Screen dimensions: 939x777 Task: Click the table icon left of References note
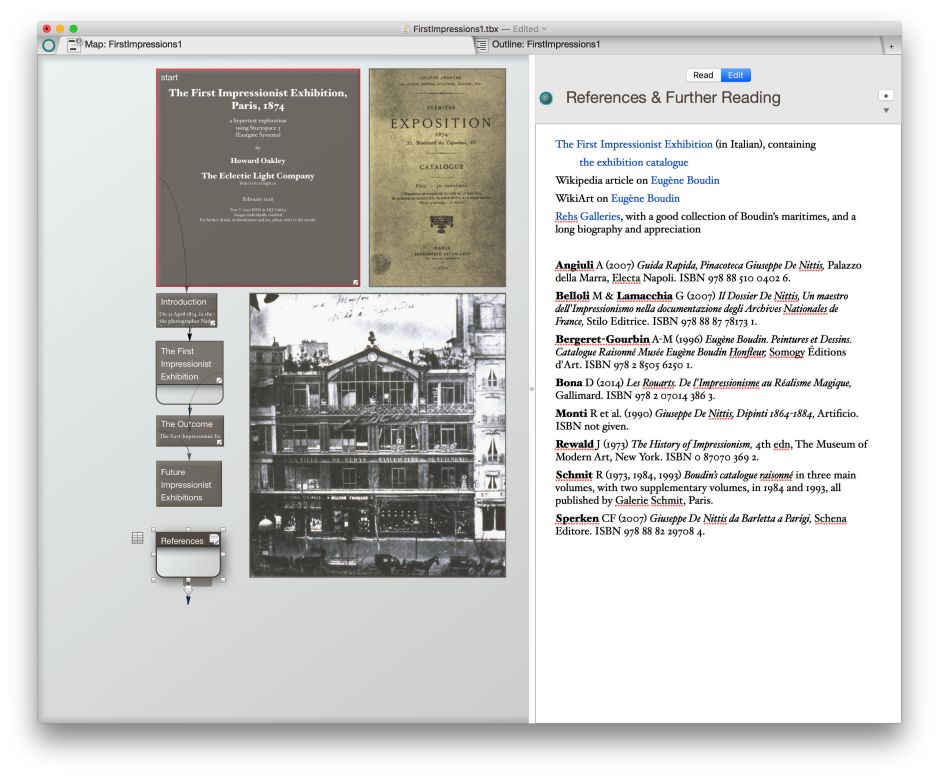tap(138, 538)
